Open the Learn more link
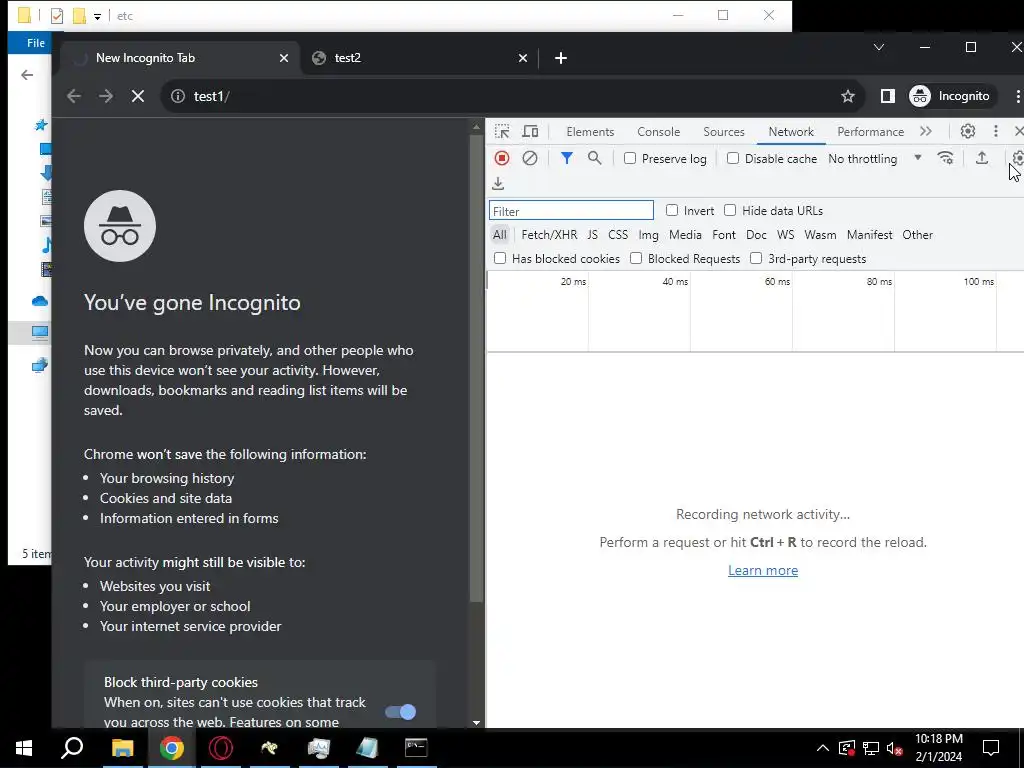Image resolution: width=1024 pixels, height=768 pixels. tap(763, 570)
